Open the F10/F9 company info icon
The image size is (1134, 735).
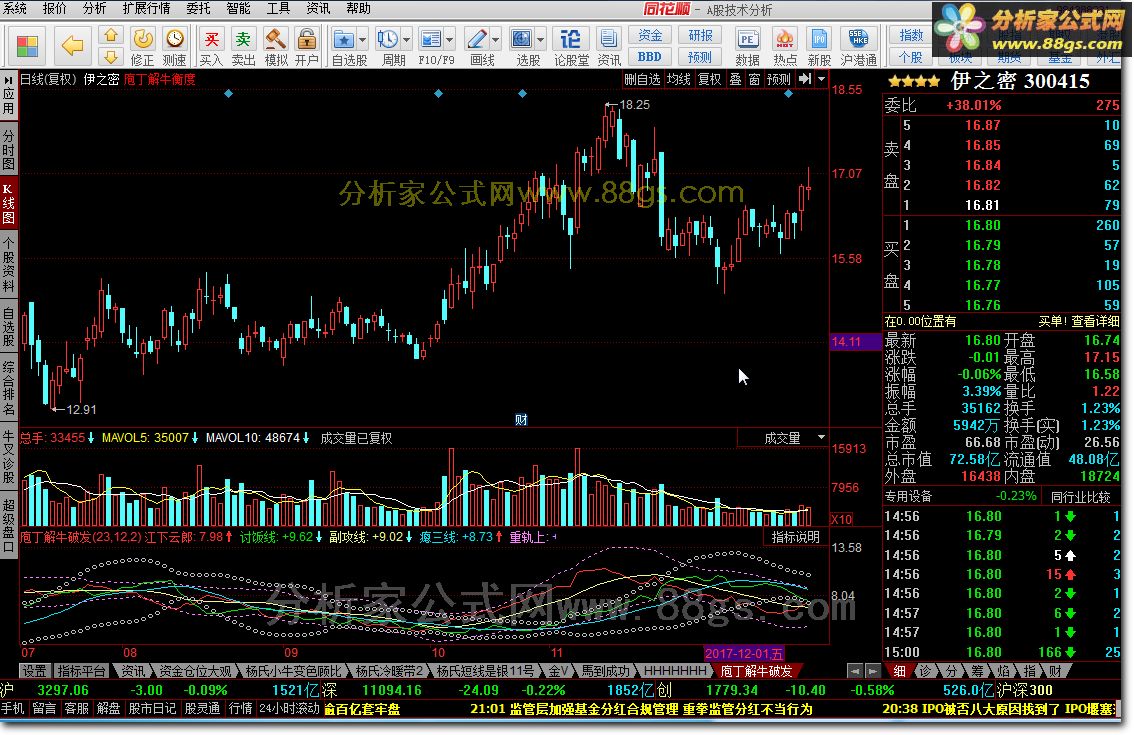pyautogui.click(x=431, y=39)
